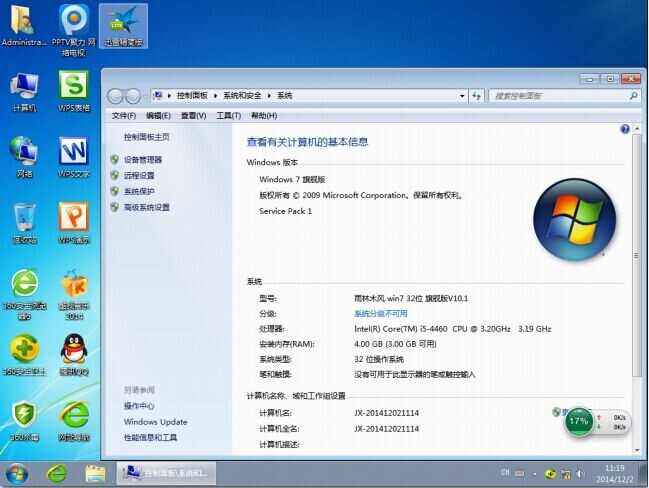649x488 pixels.
Task: Open the green IE web navigation desktop icon
Action: tap(74, 421)
